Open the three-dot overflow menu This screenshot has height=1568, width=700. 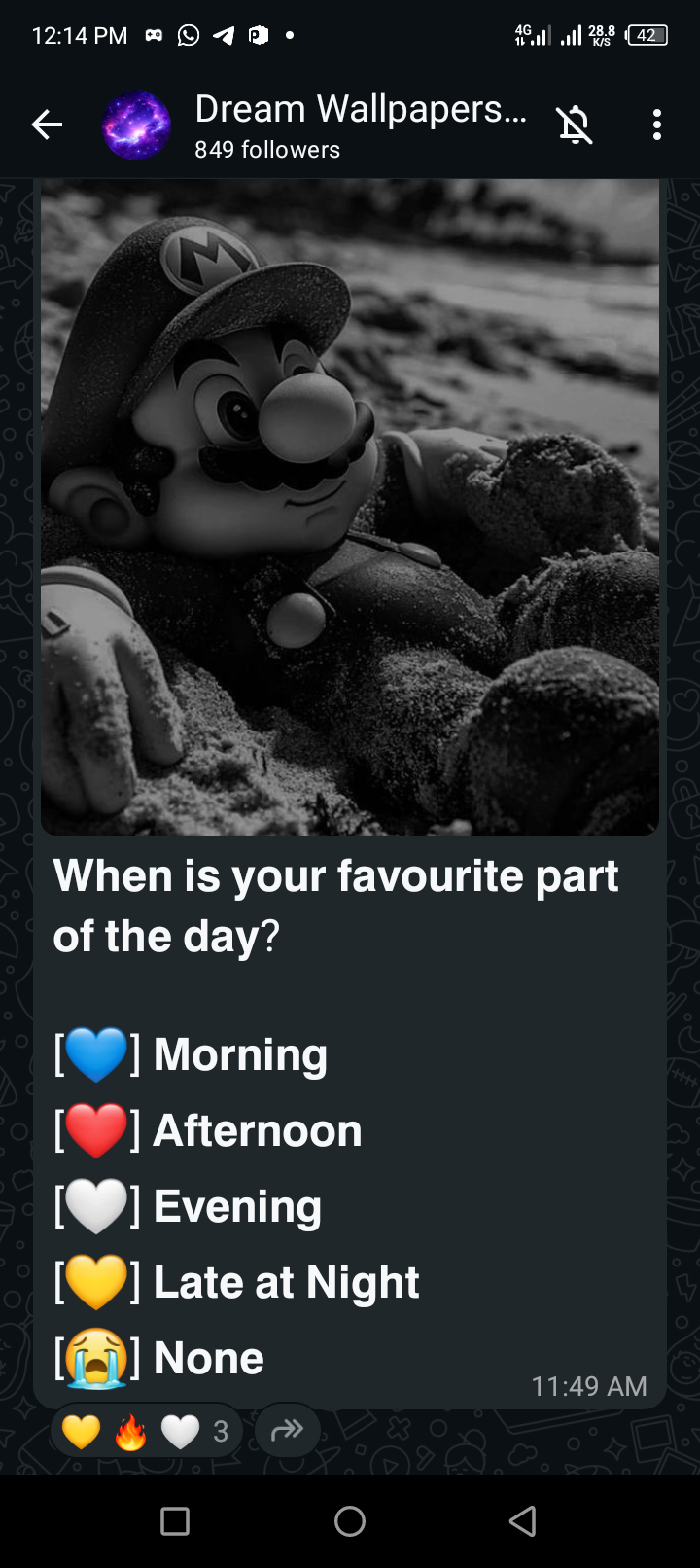(x=657, y=125)
